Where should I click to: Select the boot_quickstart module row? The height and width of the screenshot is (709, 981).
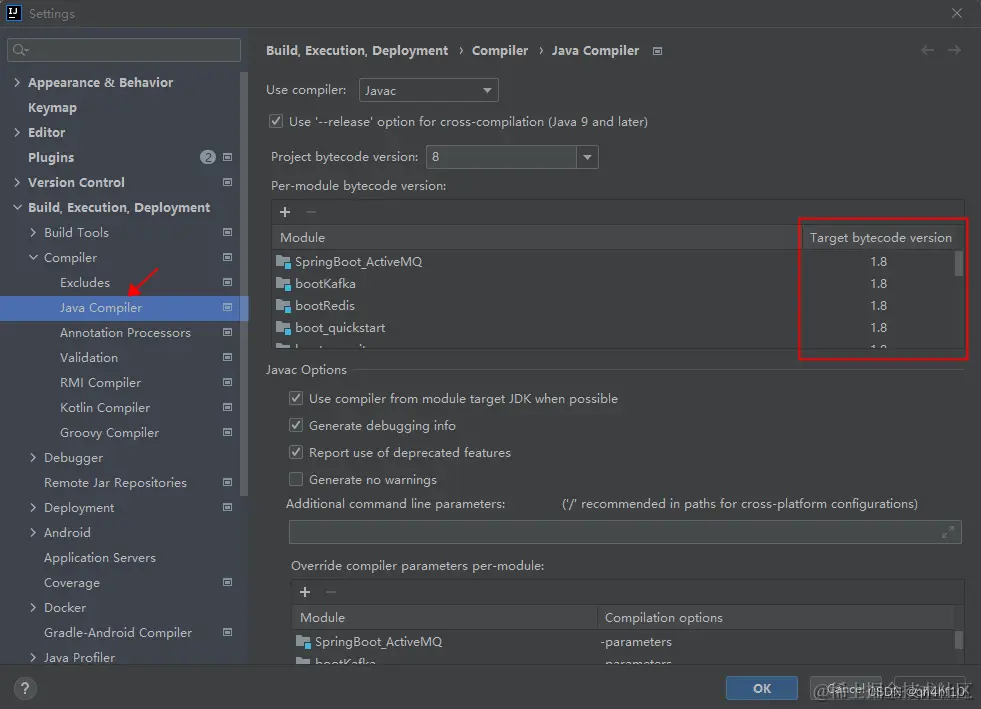[613, 328]
